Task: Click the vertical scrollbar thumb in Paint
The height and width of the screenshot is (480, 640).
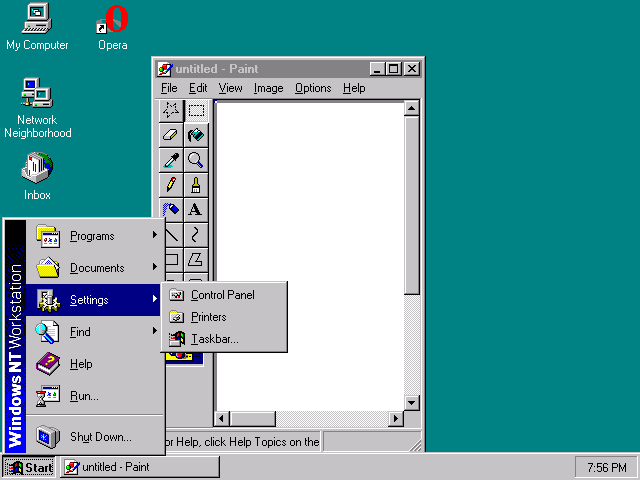Action: coord(411,205)
